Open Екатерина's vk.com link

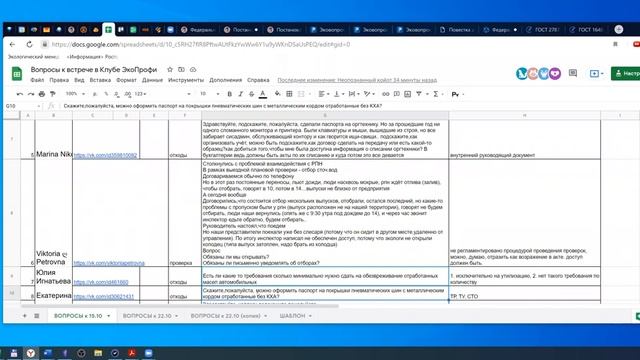coord(104,296)
